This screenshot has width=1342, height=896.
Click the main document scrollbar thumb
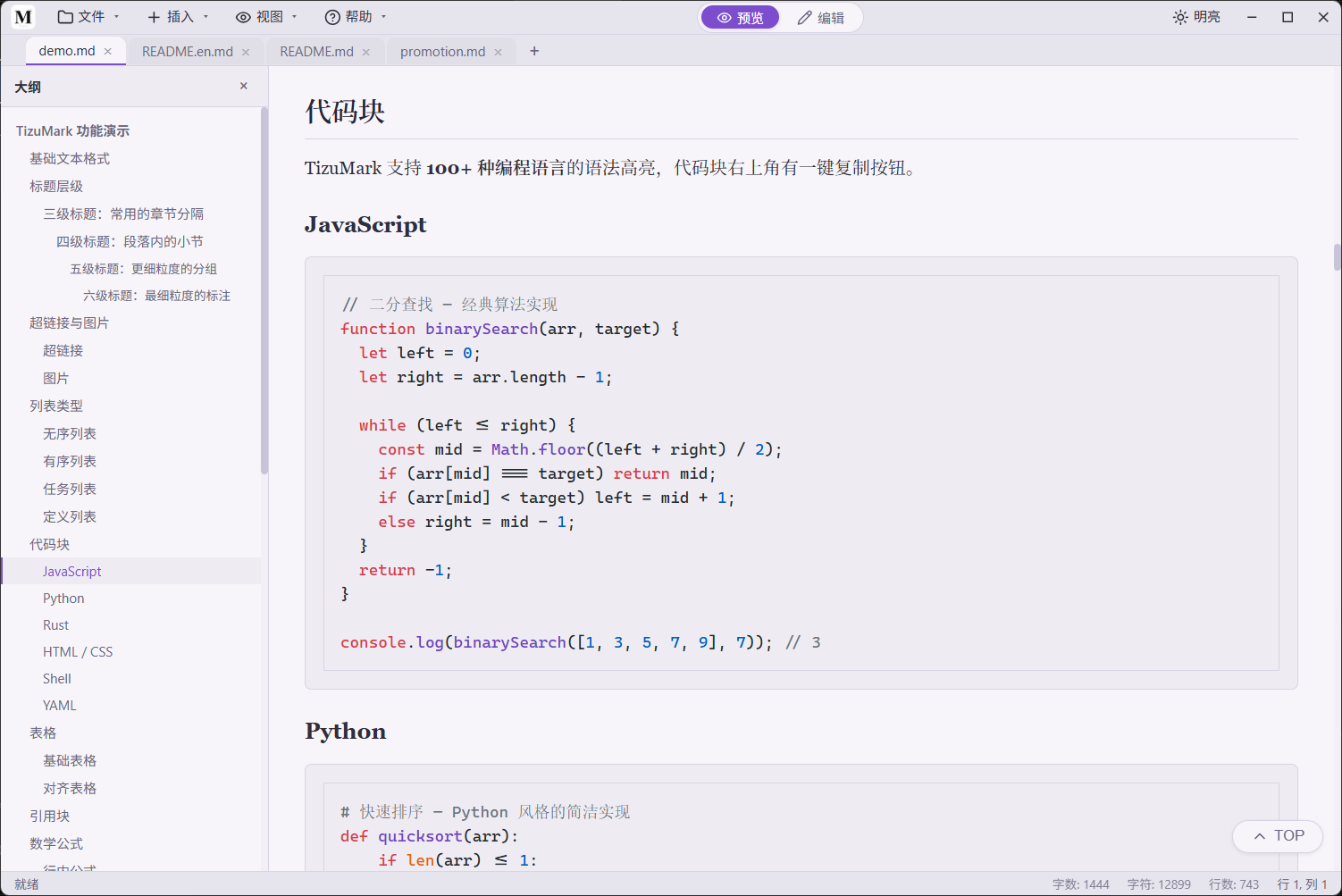[x=1338, y=257]
